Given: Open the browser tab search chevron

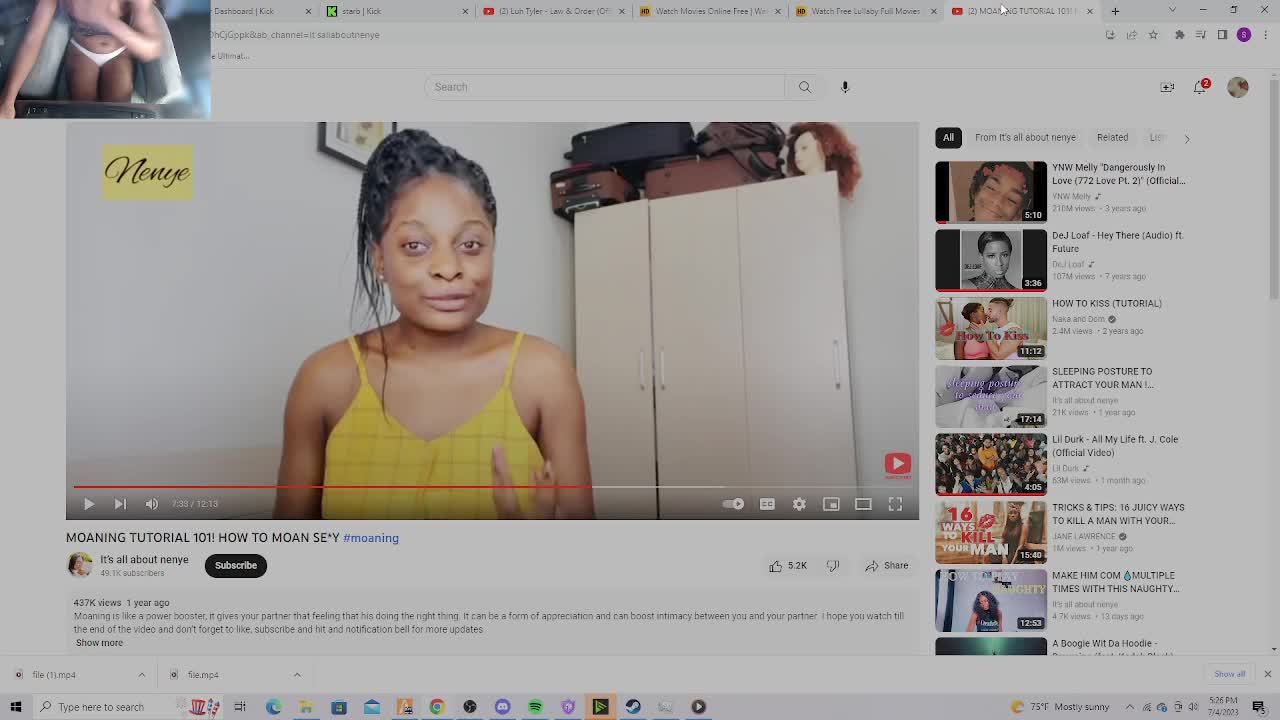Looking at the screenshot, I should pos(1172,11).
